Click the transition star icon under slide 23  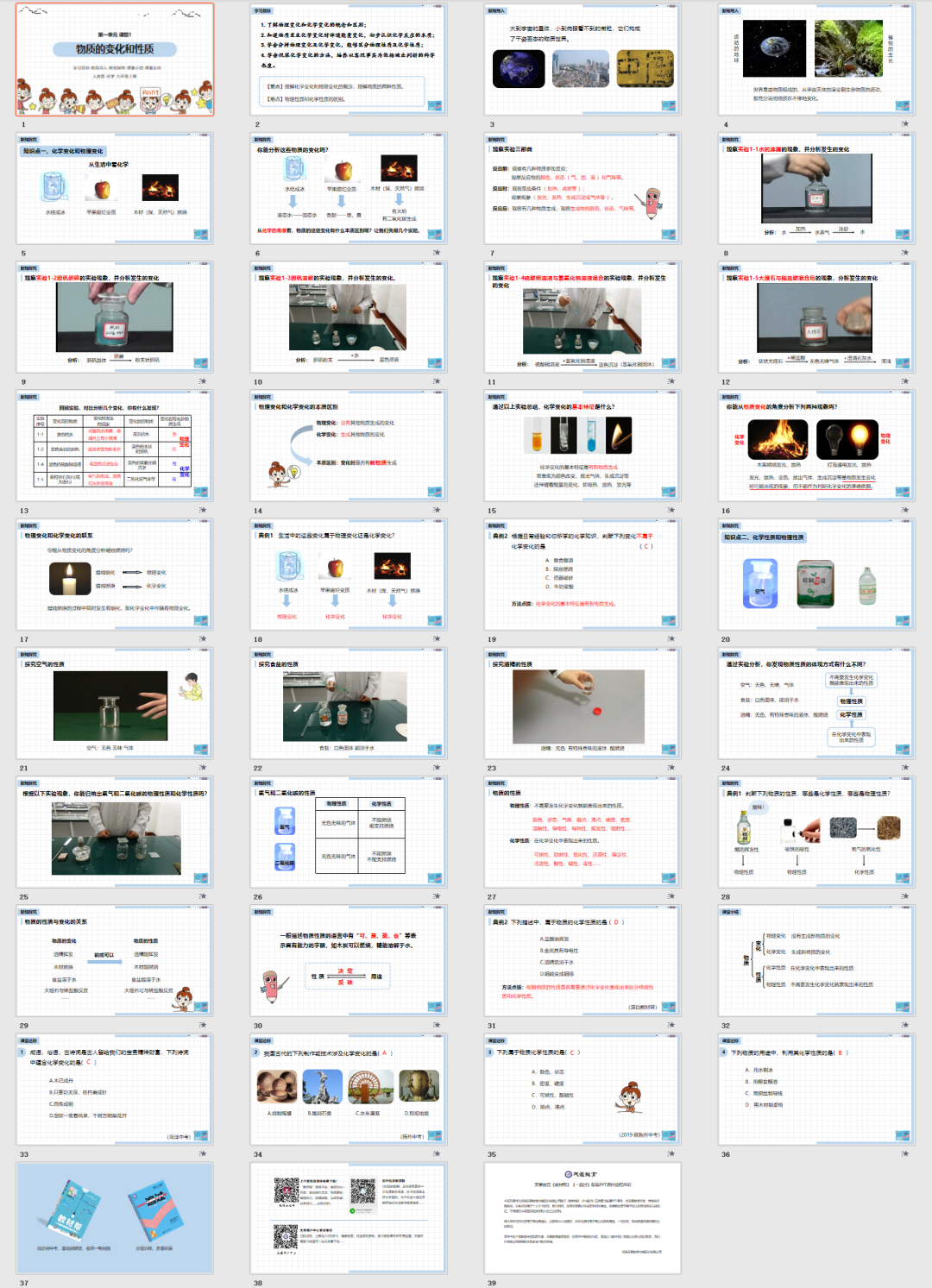tap(671, 768)
